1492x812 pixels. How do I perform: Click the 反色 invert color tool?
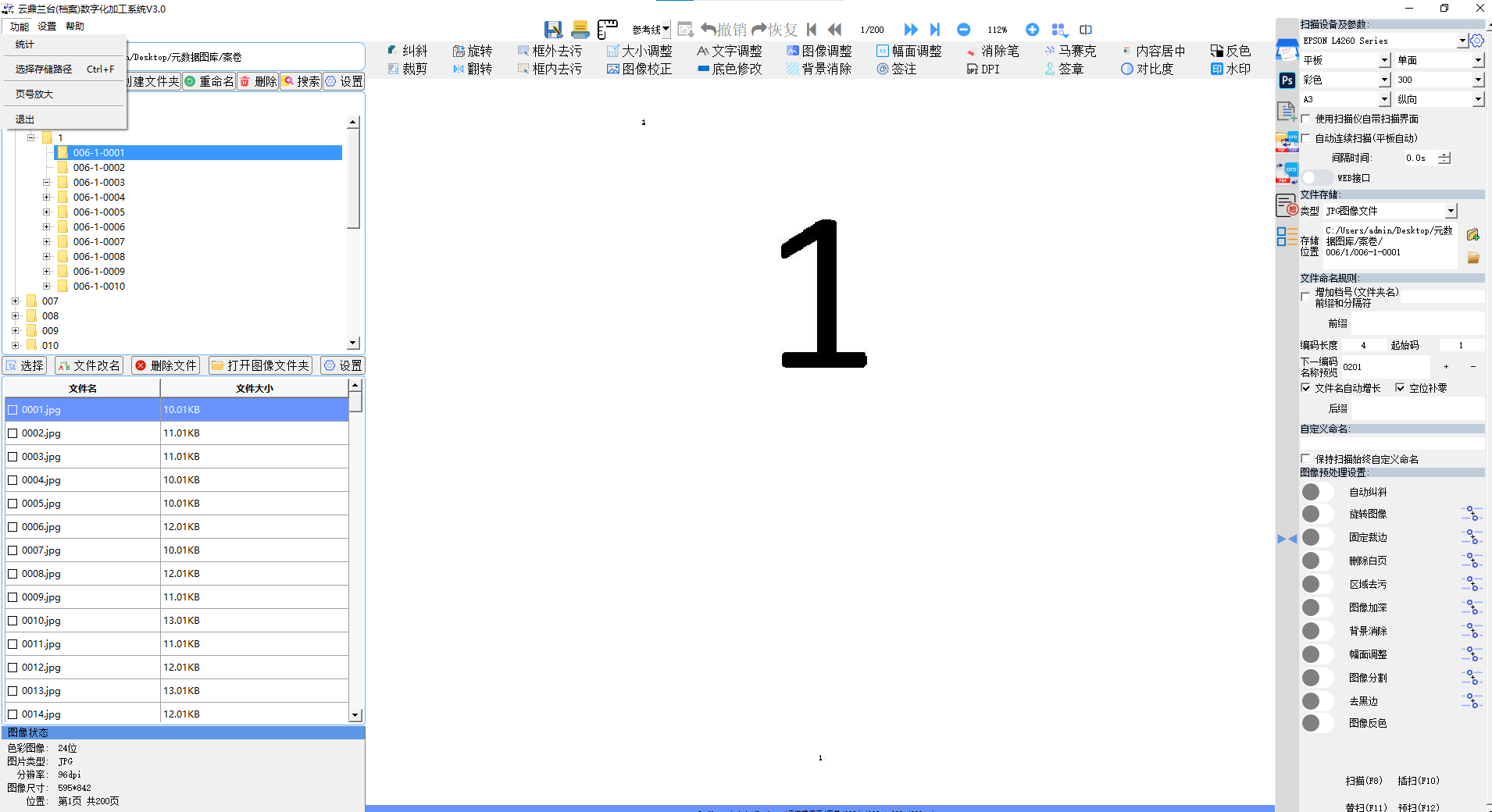1230,51
